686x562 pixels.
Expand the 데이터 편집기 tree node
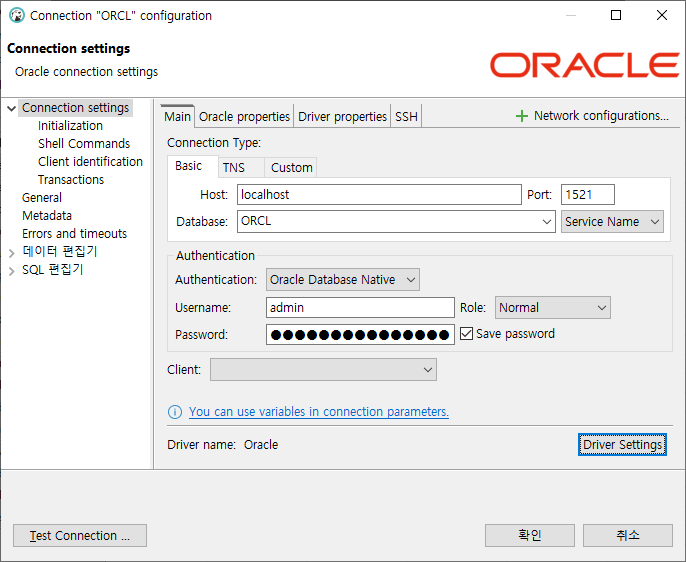click(x=11, y=252)
